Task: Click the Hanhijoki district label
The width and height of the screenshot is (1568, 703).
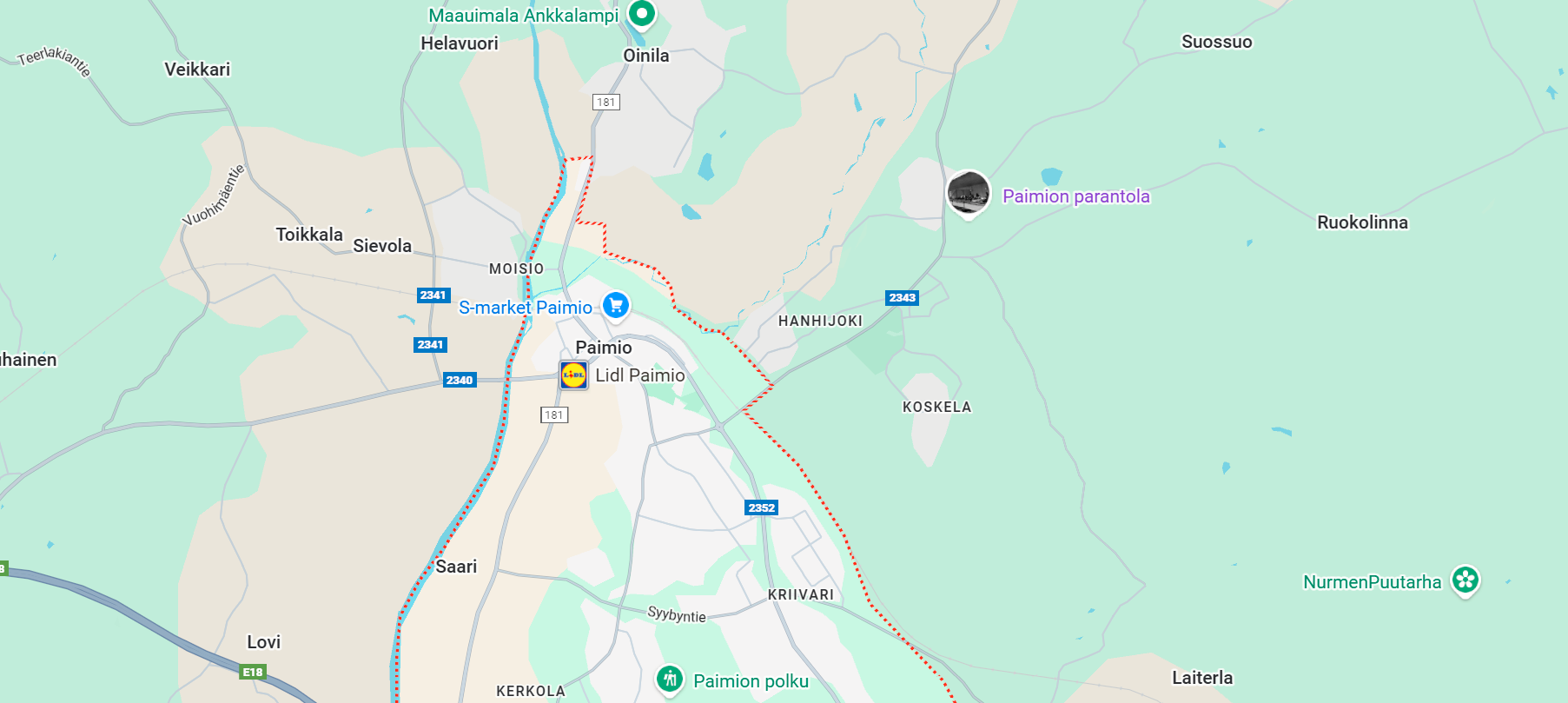Action: pos(820,321)
